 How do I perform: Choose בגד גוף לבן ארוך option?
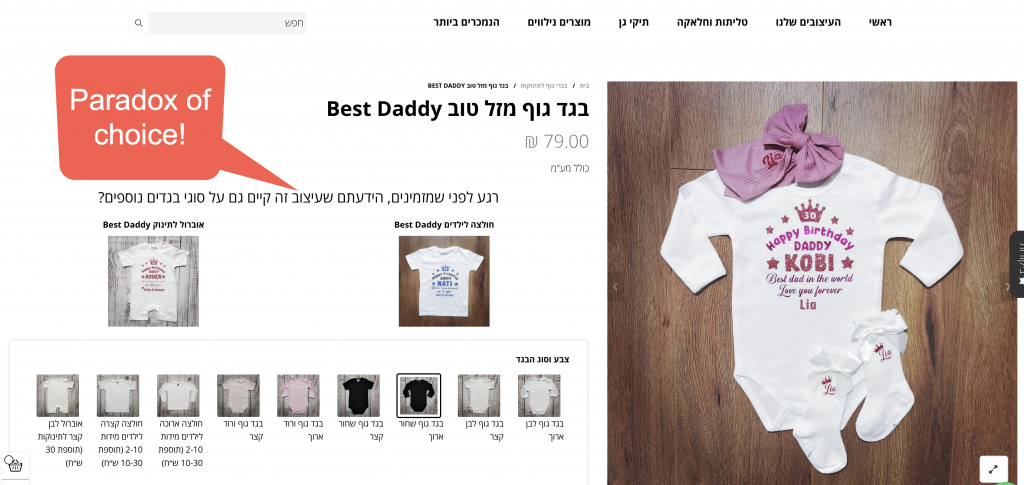(539, 396)
